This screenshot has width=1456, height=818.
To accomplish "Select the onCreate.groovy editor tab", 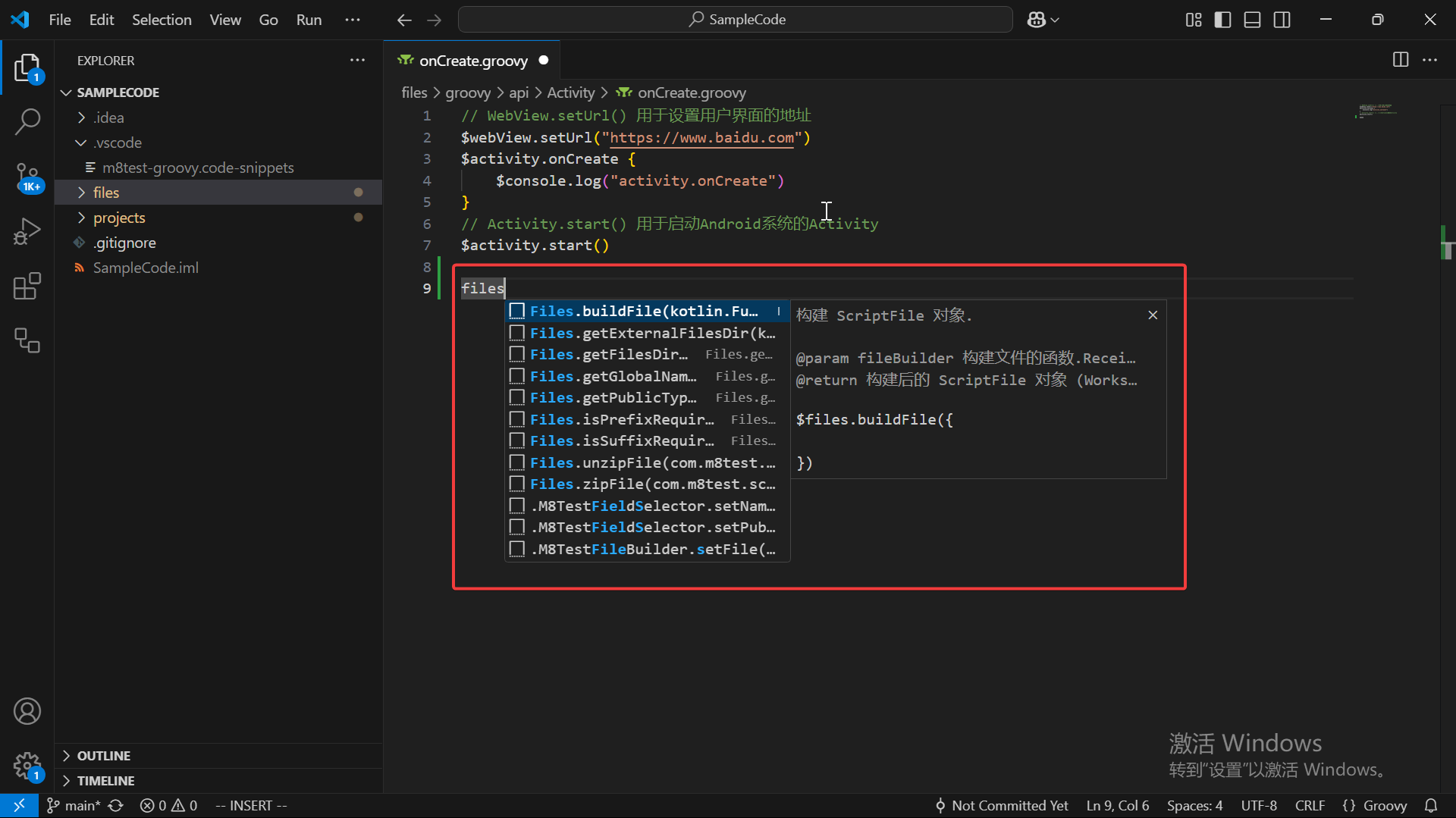I will pos(472,61).
